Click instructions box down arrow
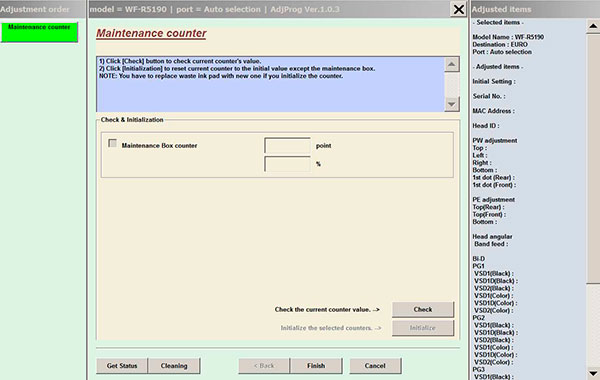This screenshot has width=600, height=380. [452, 104]
